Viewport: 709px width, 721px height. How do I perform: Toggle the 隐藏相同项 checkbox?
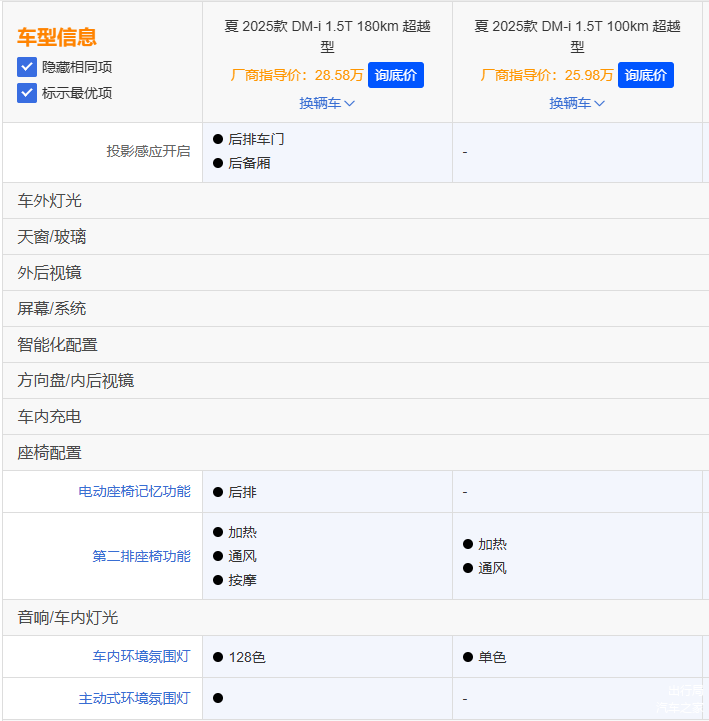coord(27,67)
